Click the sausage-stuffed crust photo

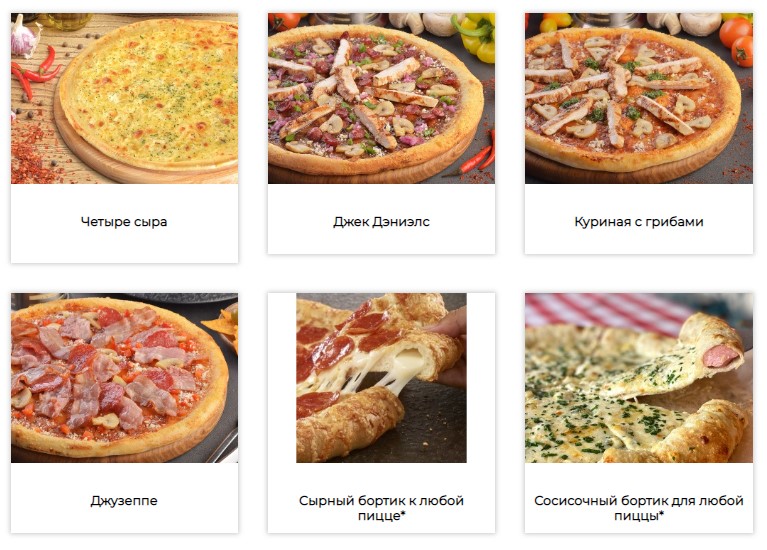[639, 378]
